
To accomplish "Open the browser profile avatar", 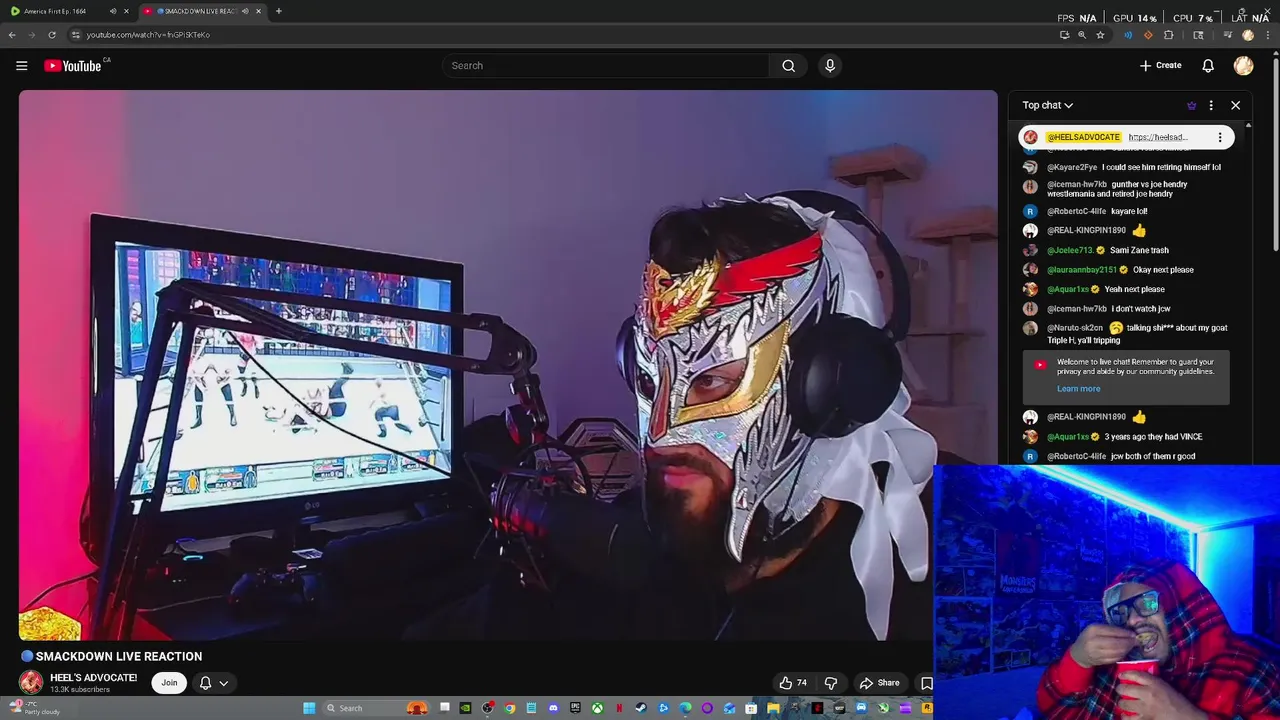I will pos(1248,35).
